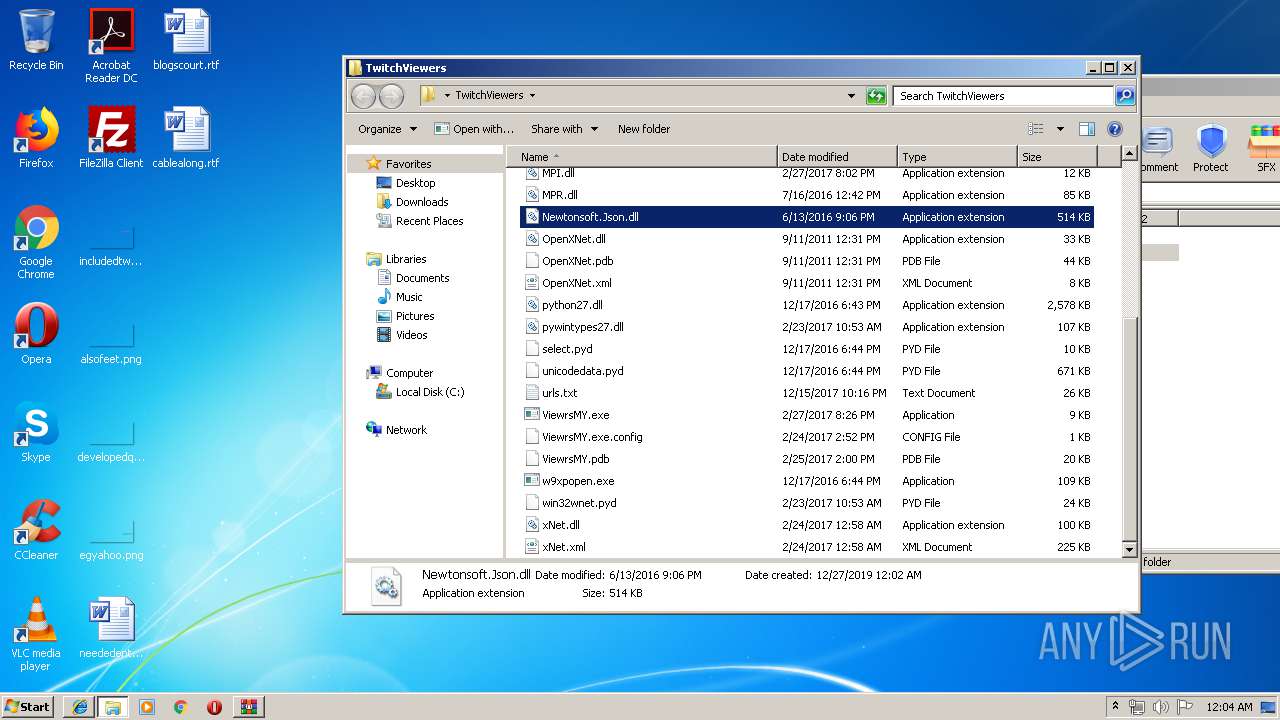Select Computer in navigation pane
The width and height of the screenshot is (1280, 720).
pos(409,373)
